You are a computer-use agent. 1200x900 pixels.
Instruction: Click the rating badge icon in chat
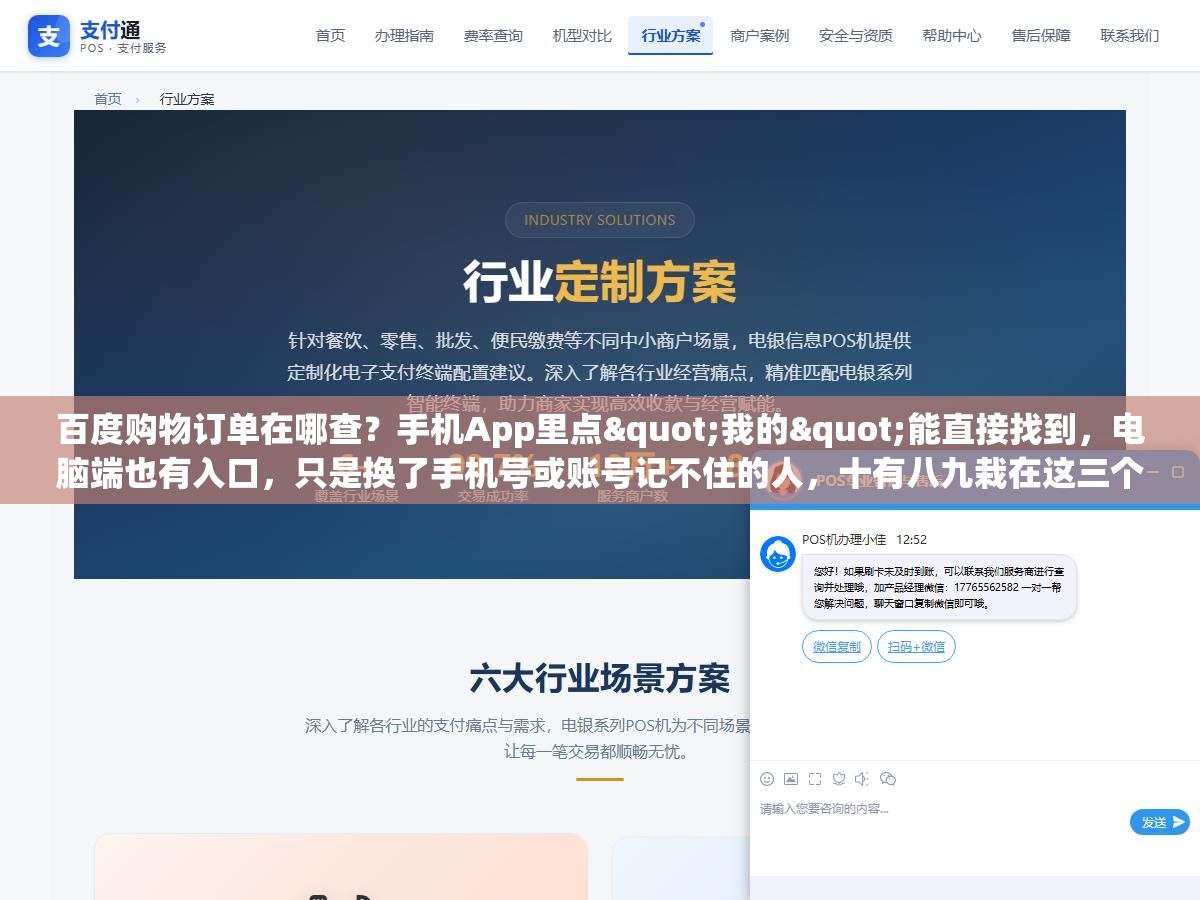click(839, 779)
